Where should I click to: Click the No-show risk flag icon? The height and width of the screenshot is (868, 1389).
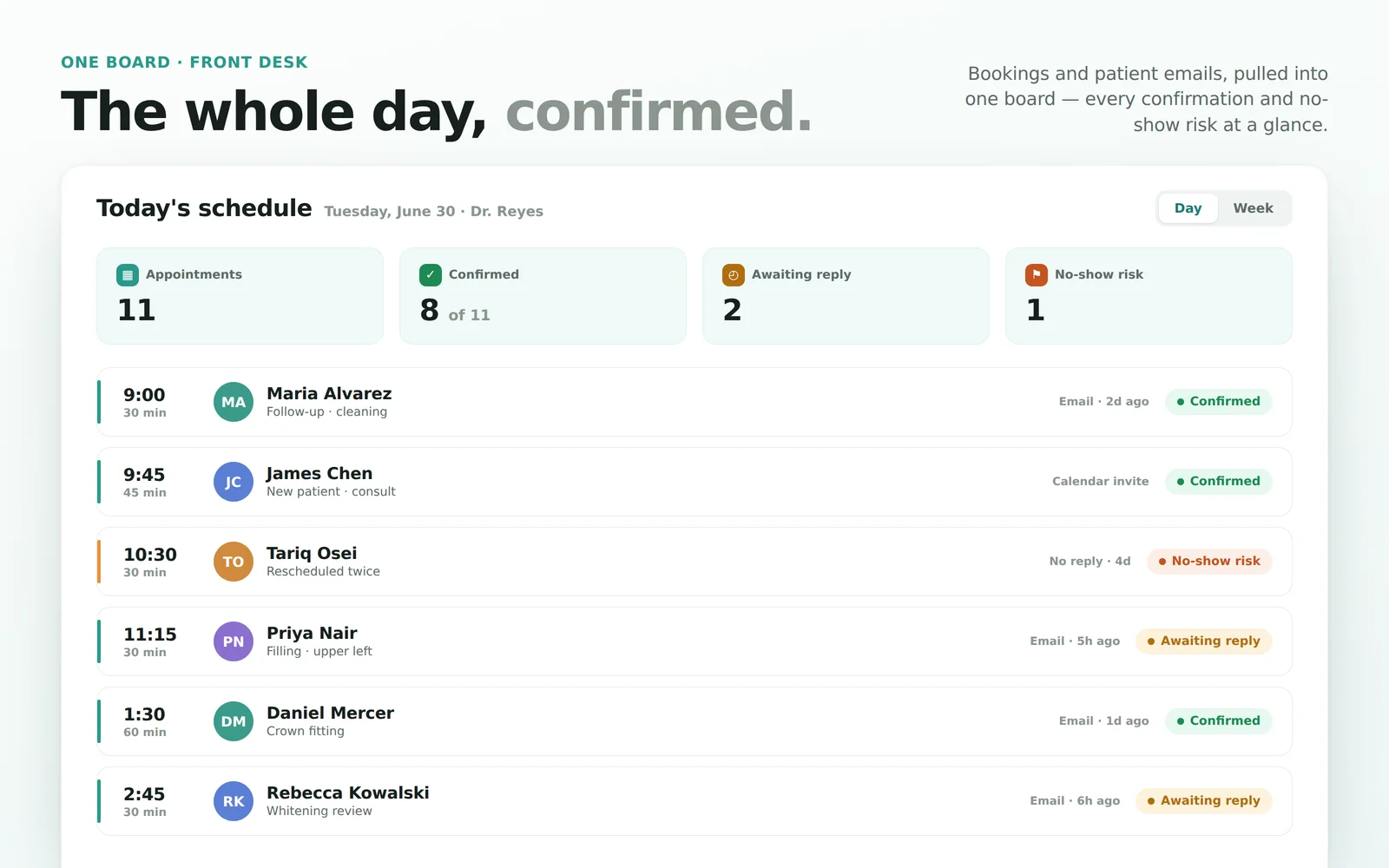1037,275
